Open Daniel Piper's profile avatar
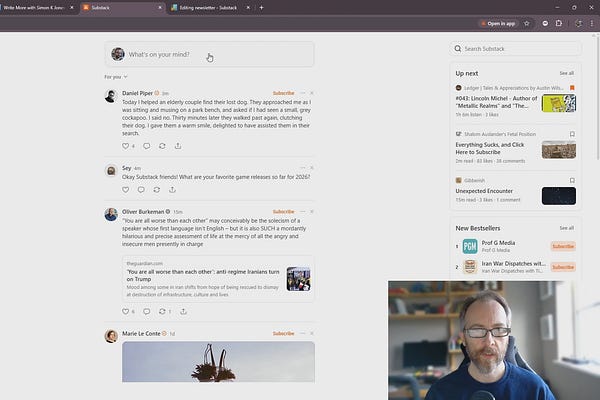The height and width of the screenshot is (400, 600). pos(111,96)
